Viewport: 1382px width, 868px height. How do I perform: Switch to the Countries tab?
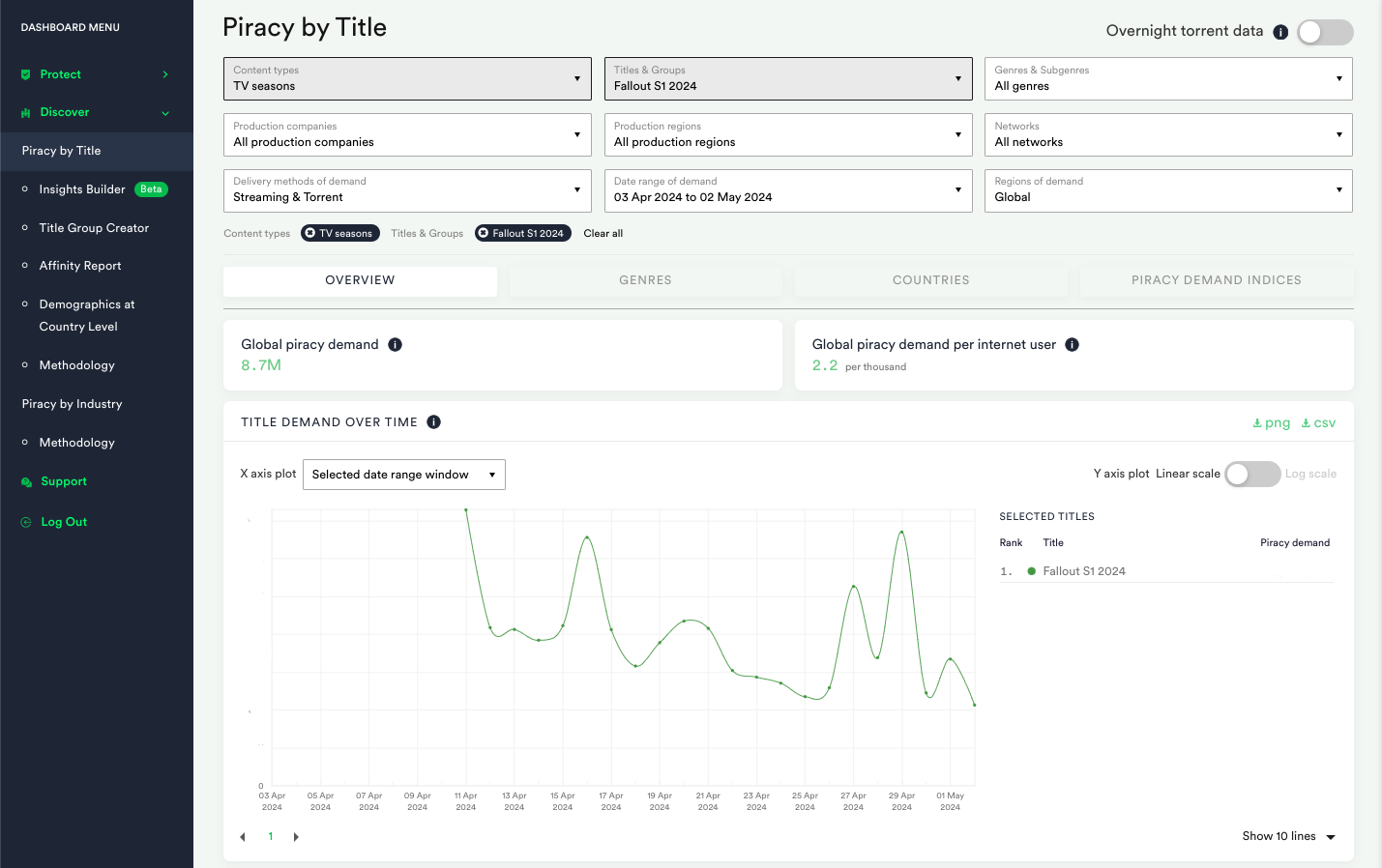pyautogui.click(x=930, y=280)
